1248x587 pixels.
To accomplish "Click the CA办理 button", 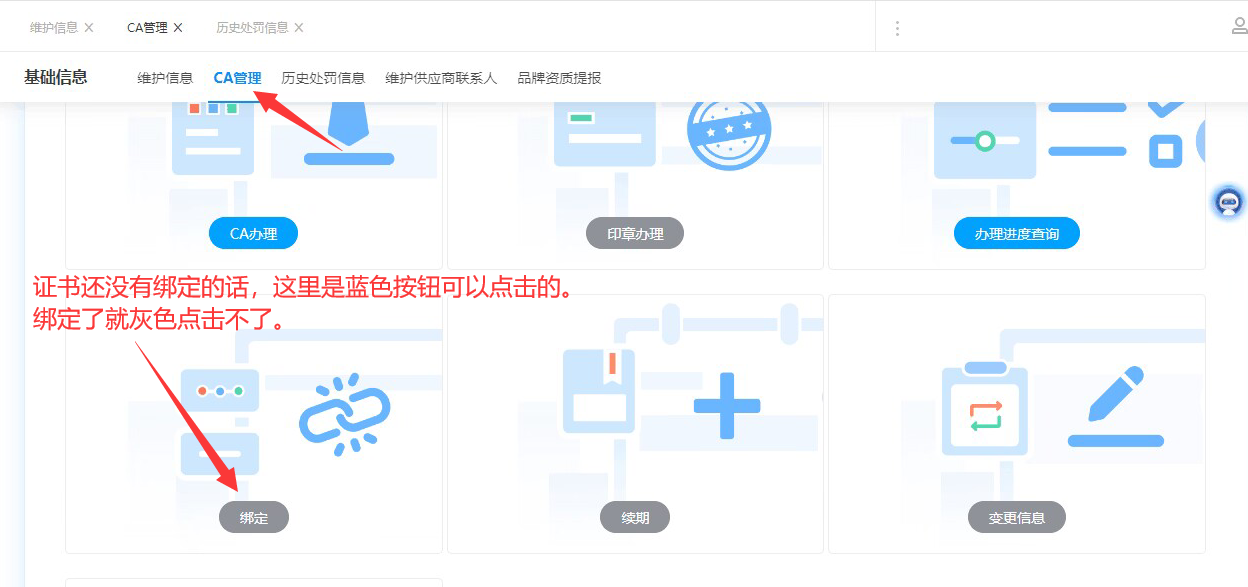I will pos(253,232).
